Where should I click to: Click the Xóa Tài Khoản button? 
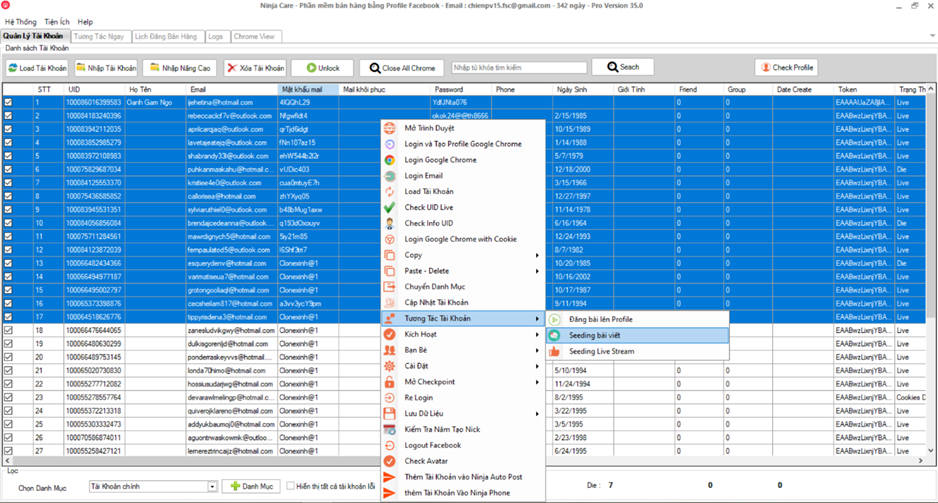pos(255,68)
